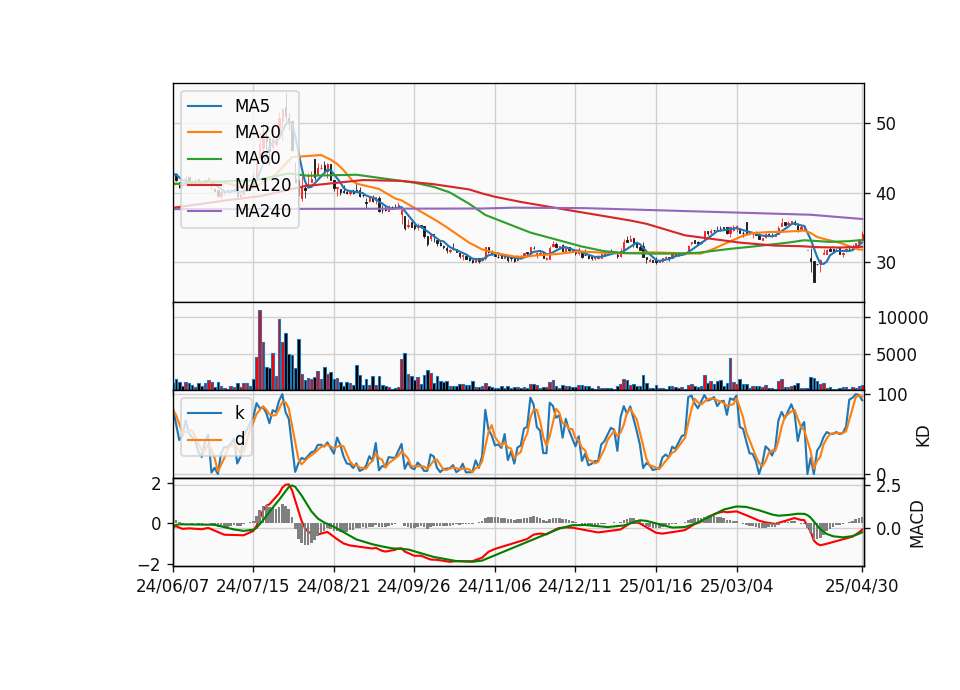Viewport: 960px width, 690px height.
Task: Click the KD axis title
Action: point(923,437)
